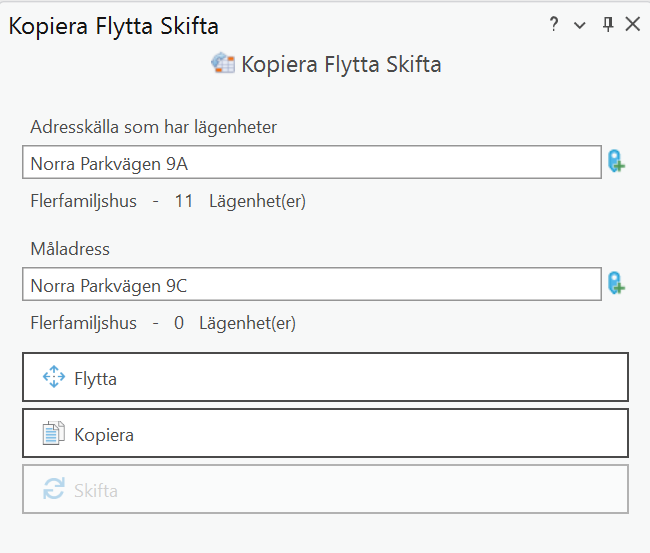Click the map-pick icon beside Måladress field

click(616, 285)
